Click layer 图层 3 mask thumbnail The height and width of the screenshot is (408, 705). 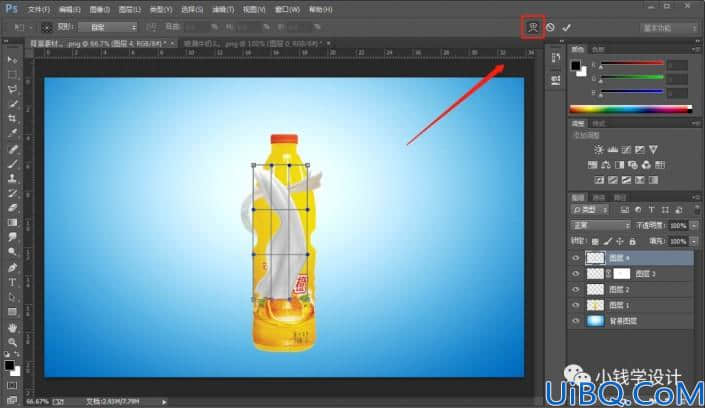(x=621, y=273)
